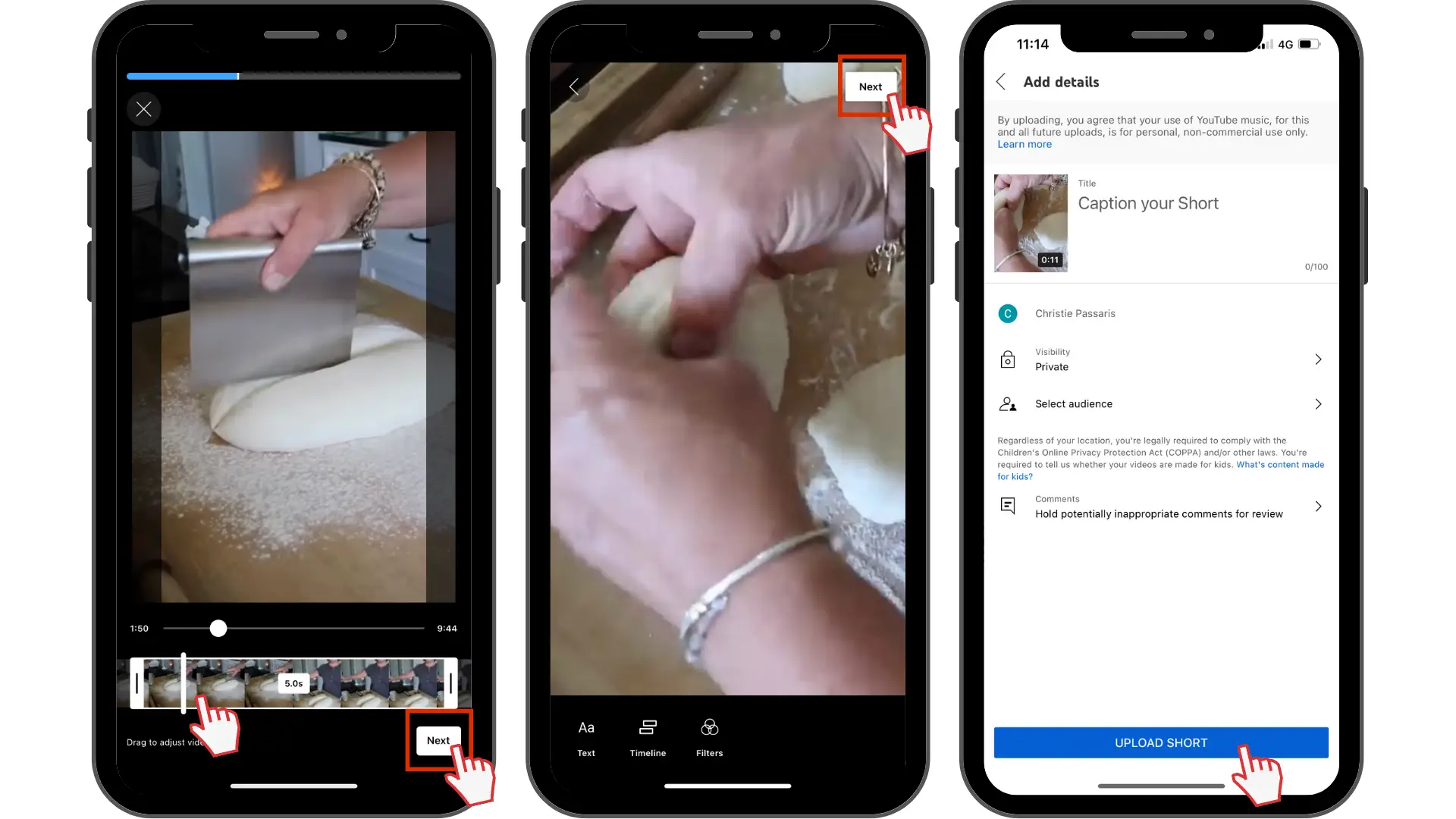The height and width of the screenshot is (819, 1456).
Task: Expand the Comments review setting
Action: pos(1320,505)
